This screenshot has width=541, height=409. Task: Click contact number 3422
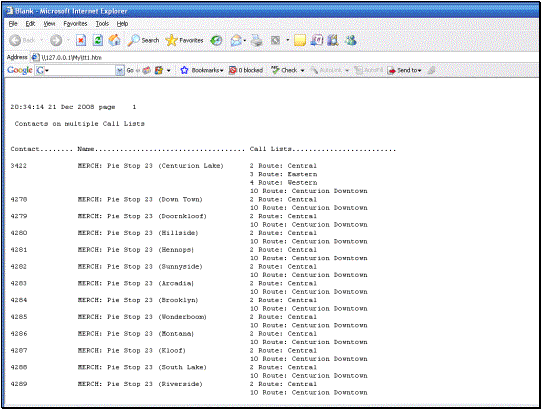[x=19, y=166]
